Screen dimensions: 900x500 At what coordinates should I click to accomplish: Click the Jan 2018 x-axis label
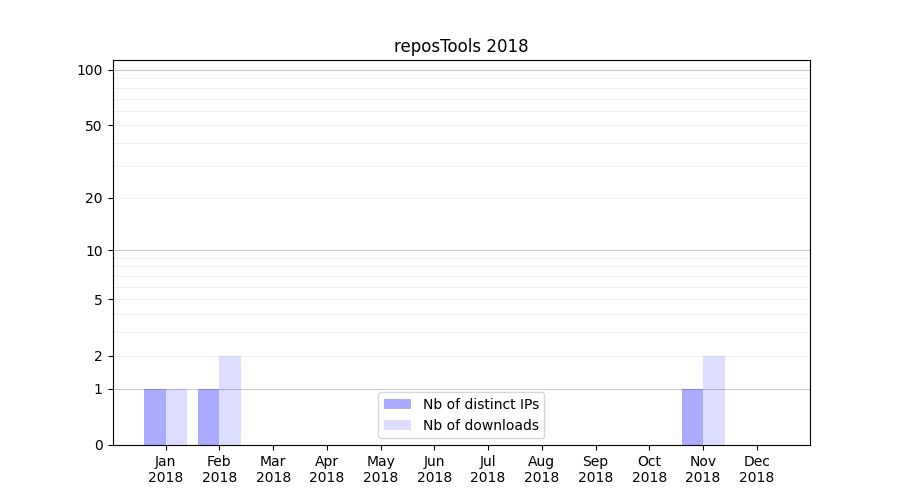coord(166,469)
